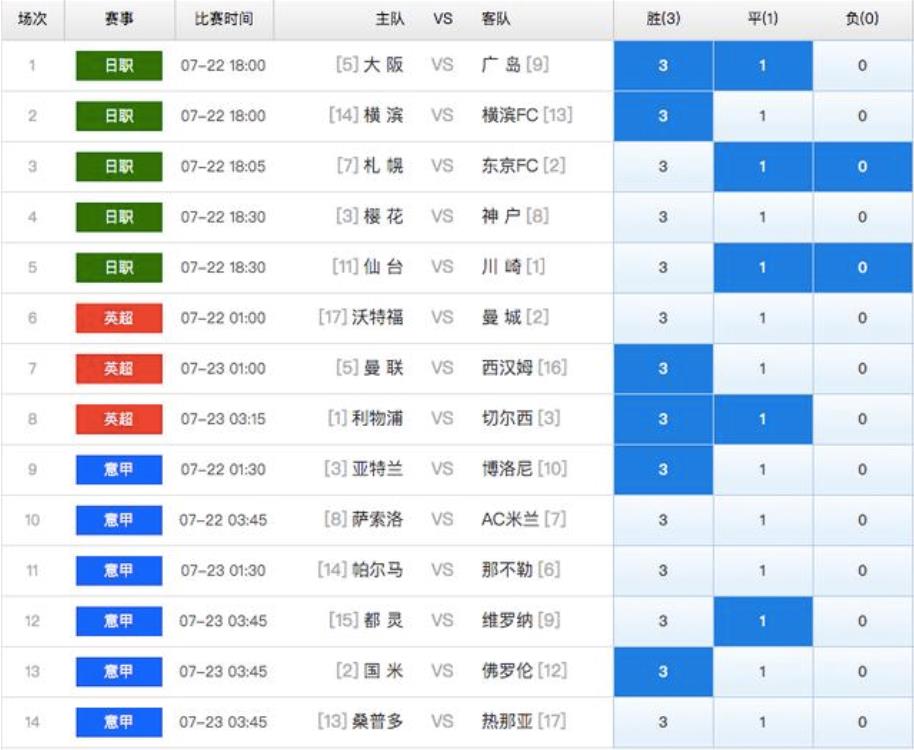This screenshot has height=750, width=914.
Task: Click 英超 badge in match 6 row
Action: [x=119, y=318]
